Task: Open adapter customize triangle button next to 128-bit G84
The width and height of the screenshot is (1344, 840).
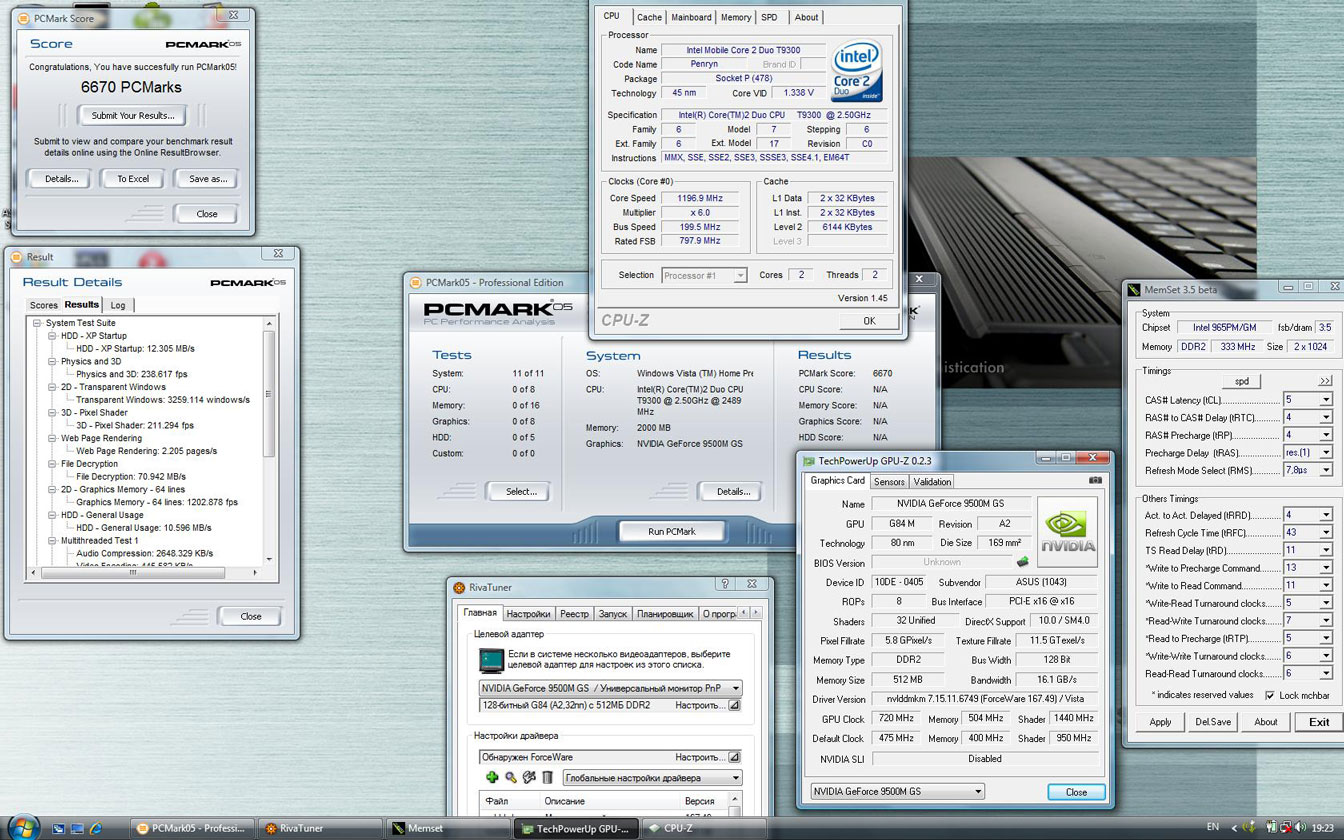Action: [734, 705]
